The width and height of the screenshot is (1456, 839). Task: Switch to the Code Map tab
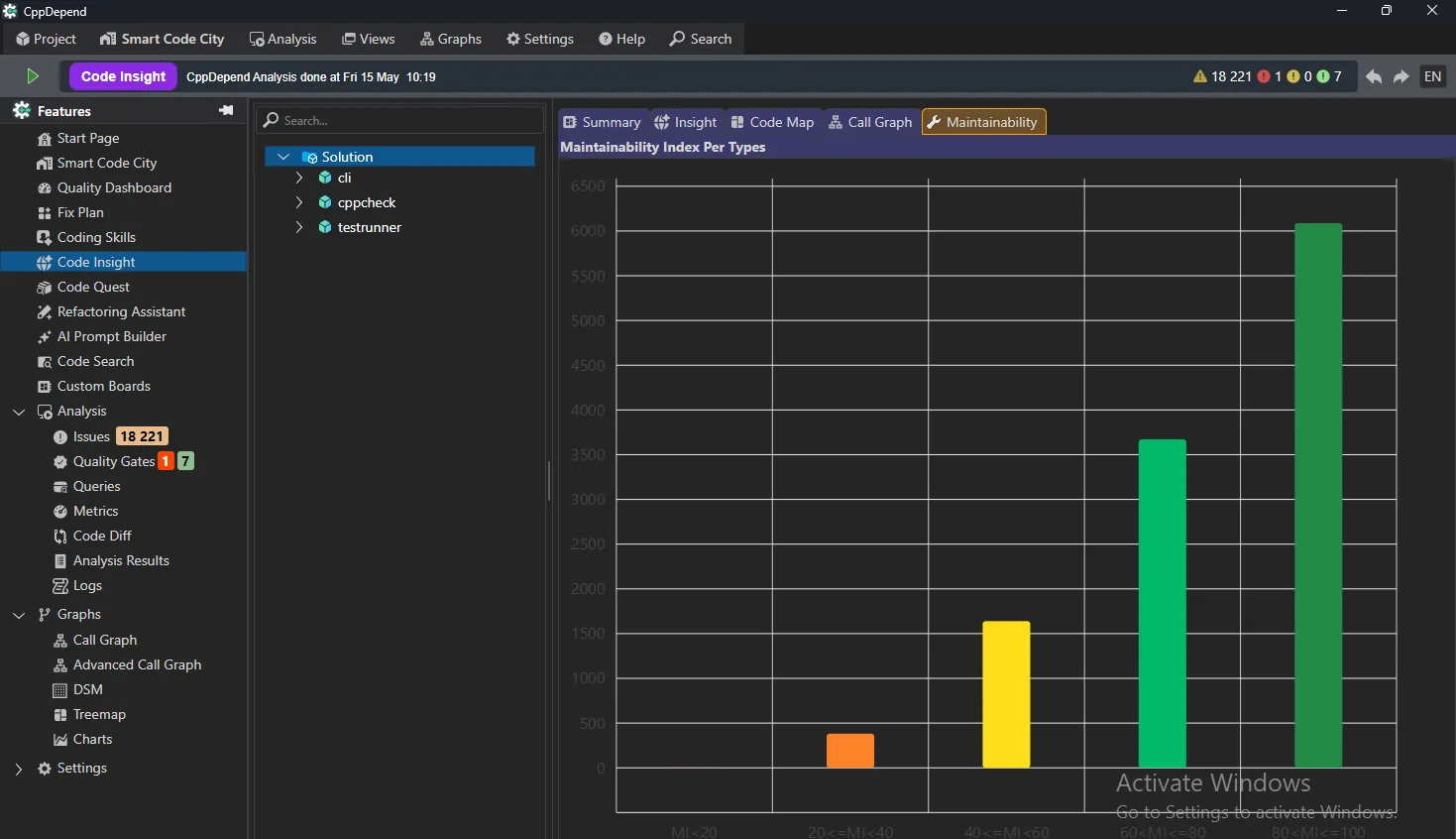click(x=772, y=122)
